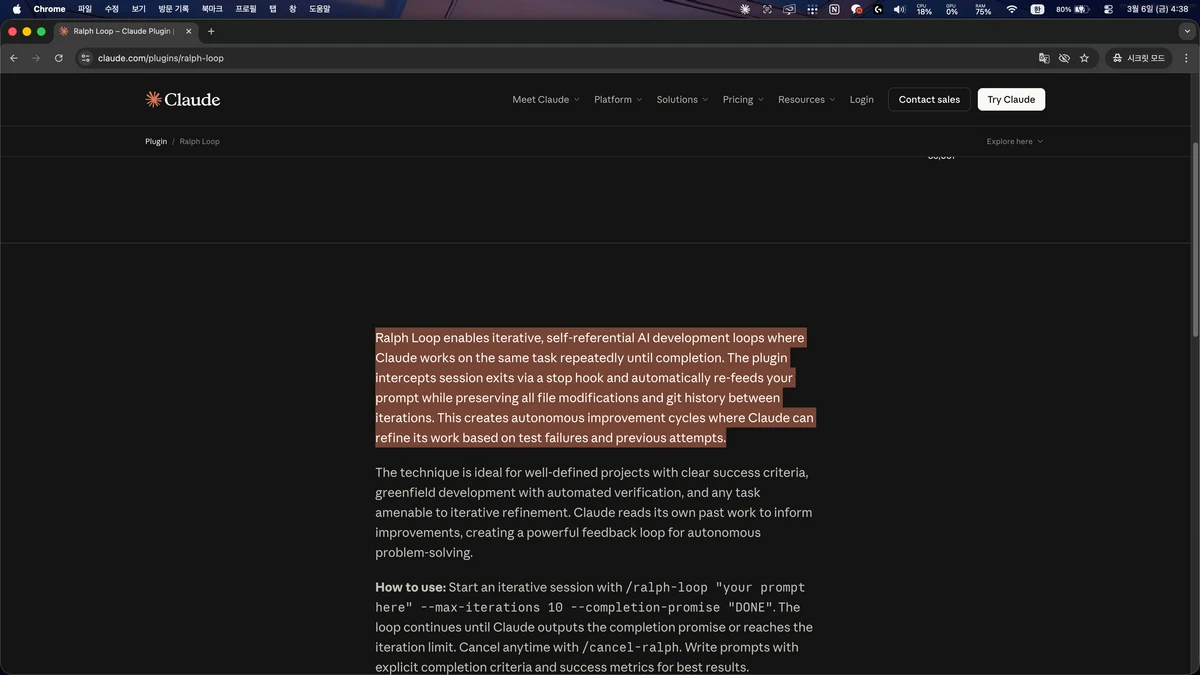The image size is (1200, 675).
Task: Click the screen capture icon in menu bar
Action: point(767,9)
